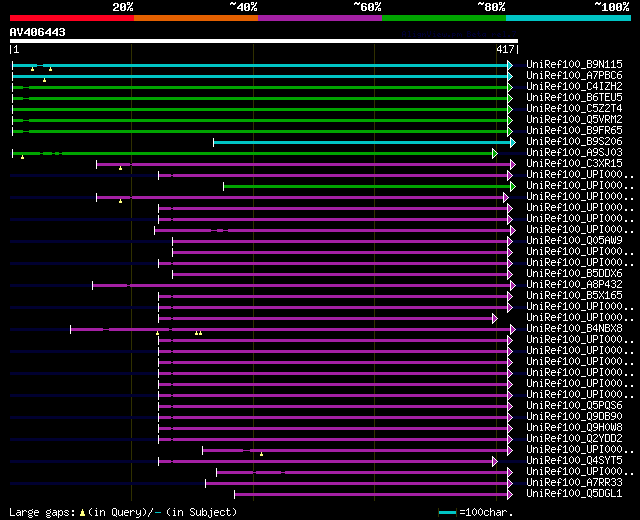Click the yellow gap marker on the A9SJ03 row
This screenshot has width=640, height=520.
(22, 157)
